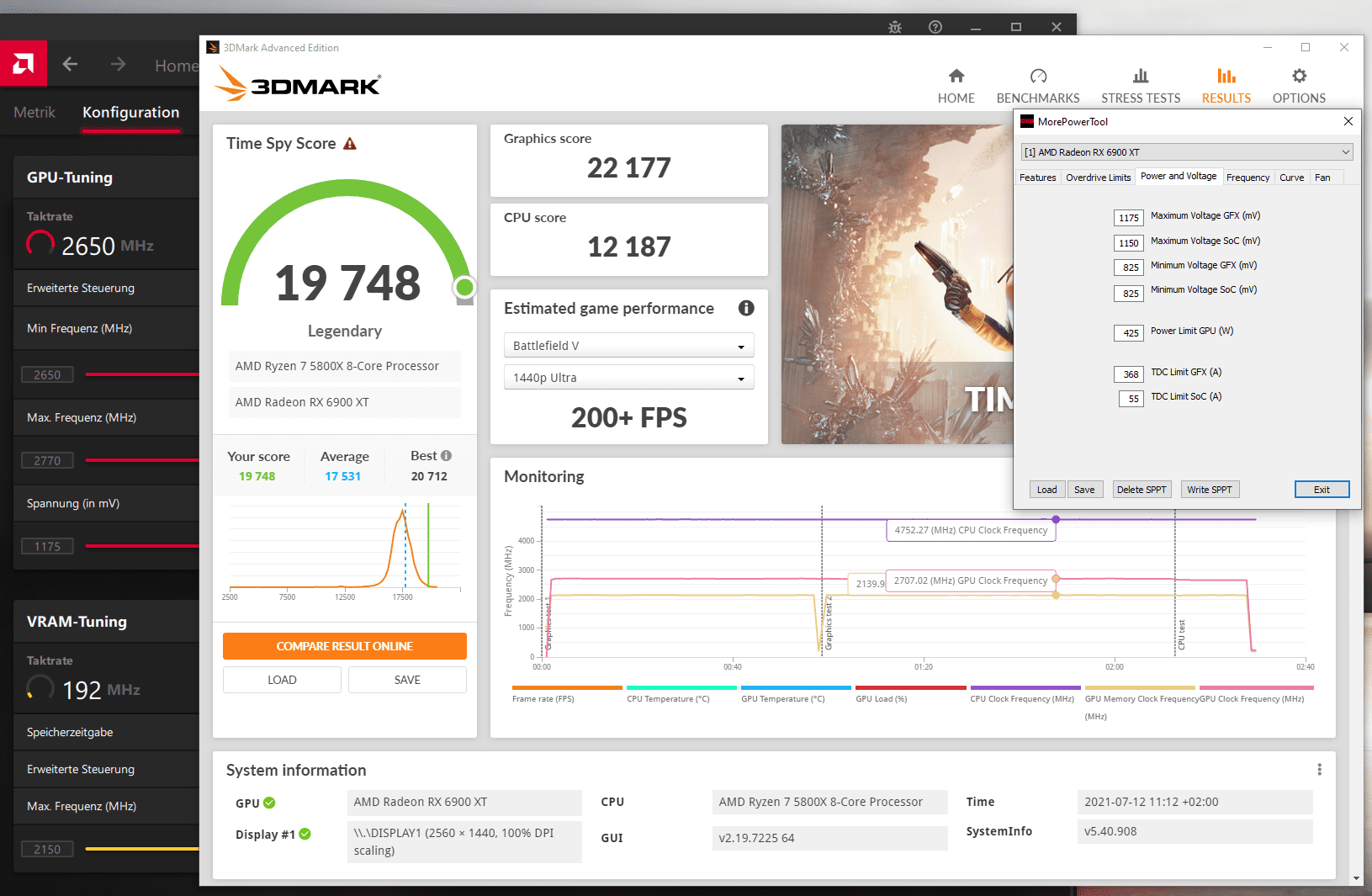The image size is (1372, 896).
Task: Click the Frame rate (FPS) legend entry
Action: point(567,694)
